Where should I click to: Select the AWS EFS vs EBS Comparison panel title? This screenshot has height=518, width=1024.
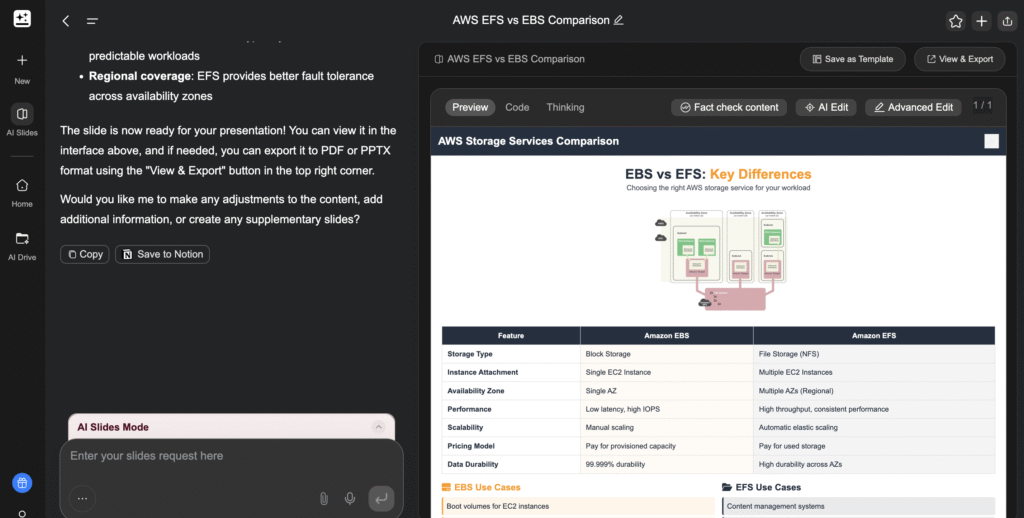click(x=516, y=59)
